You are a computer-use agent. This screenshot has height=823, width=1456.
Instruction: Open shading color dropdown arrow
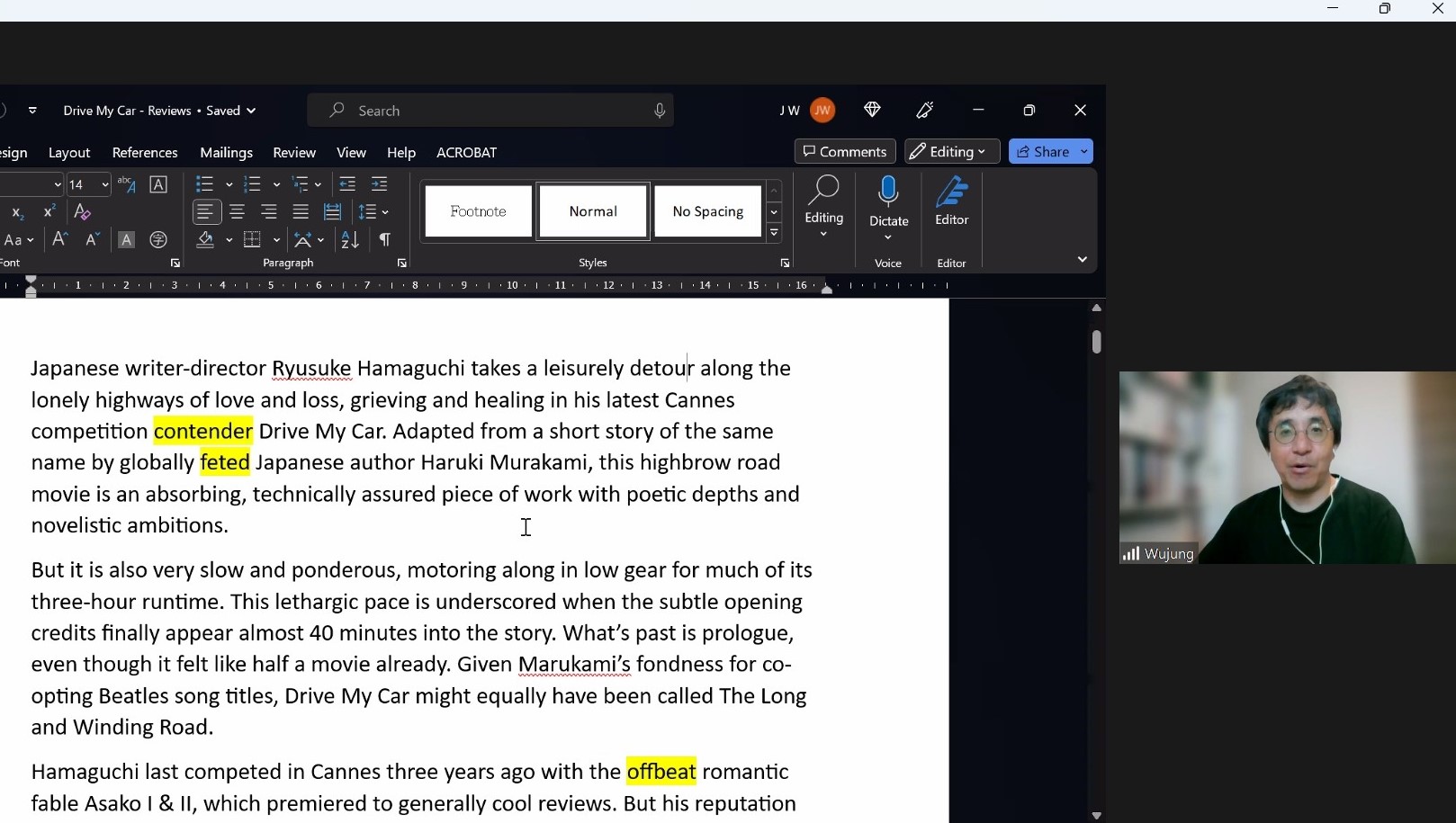click(229, 240)
